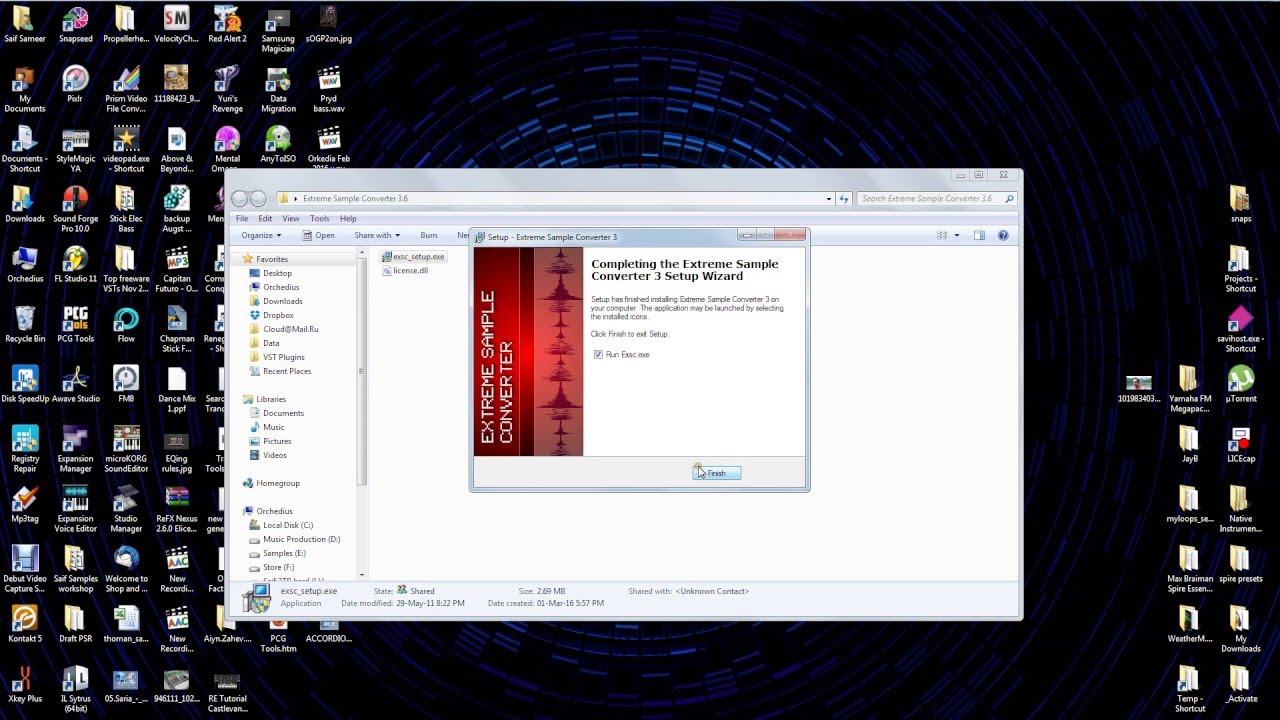This screenshot has width=1280, height=720.
Task: Click the Explorer Back navigation arrow
Action: pos(240,198)
